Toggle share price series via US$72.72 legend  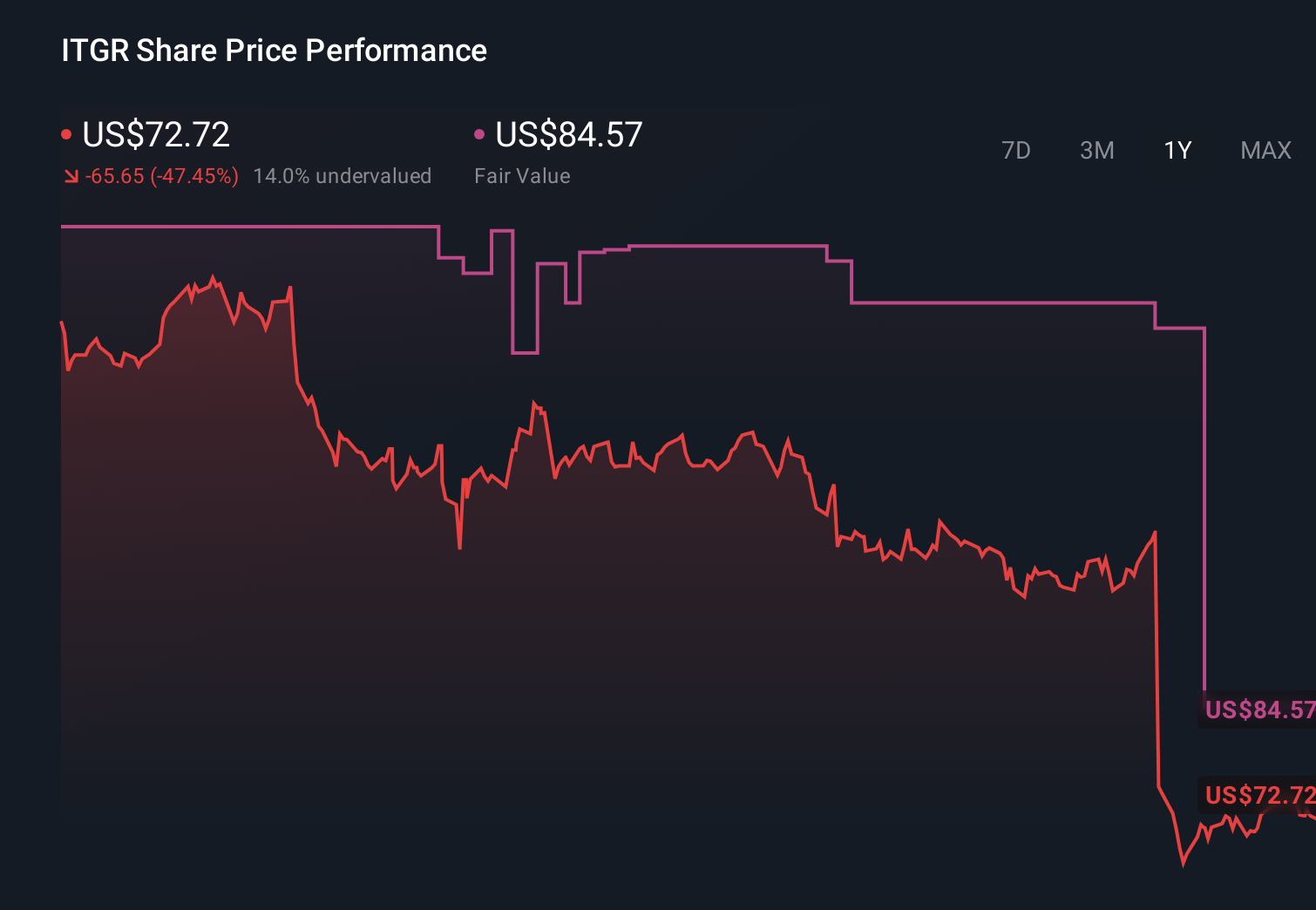[x=155, y=134]
